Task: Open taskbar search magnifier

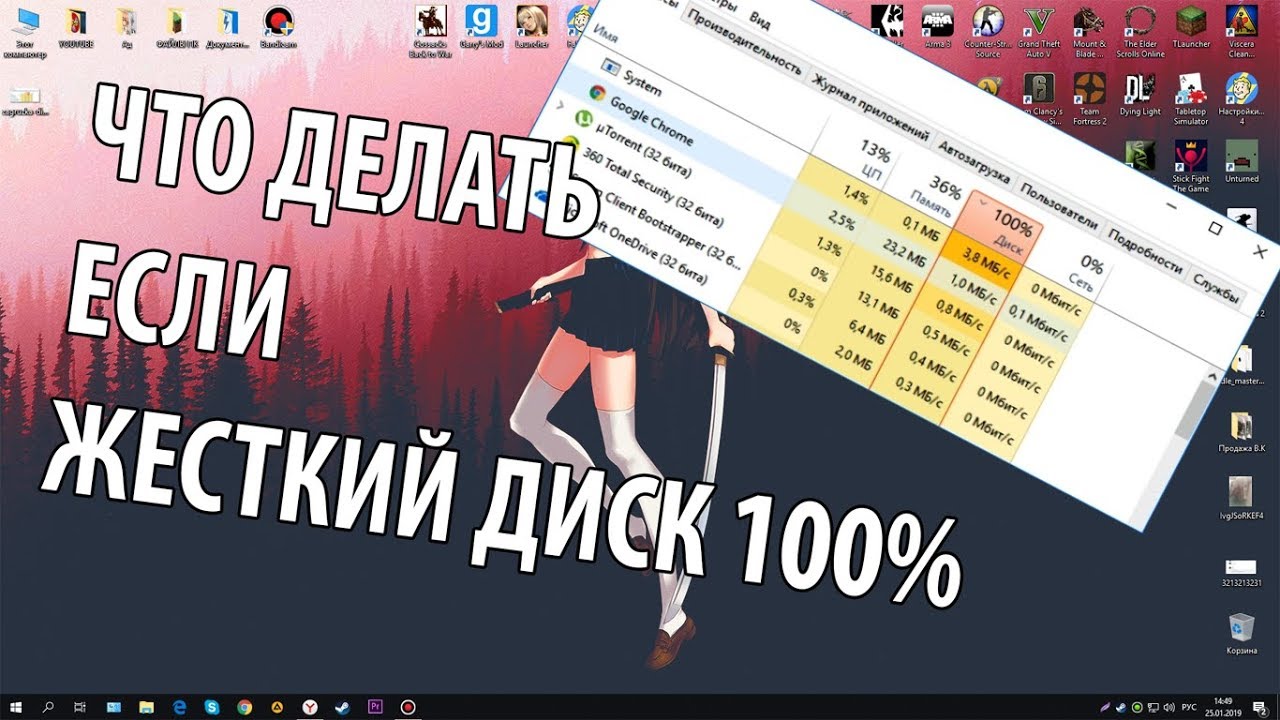Action: [x=49, y=707]
